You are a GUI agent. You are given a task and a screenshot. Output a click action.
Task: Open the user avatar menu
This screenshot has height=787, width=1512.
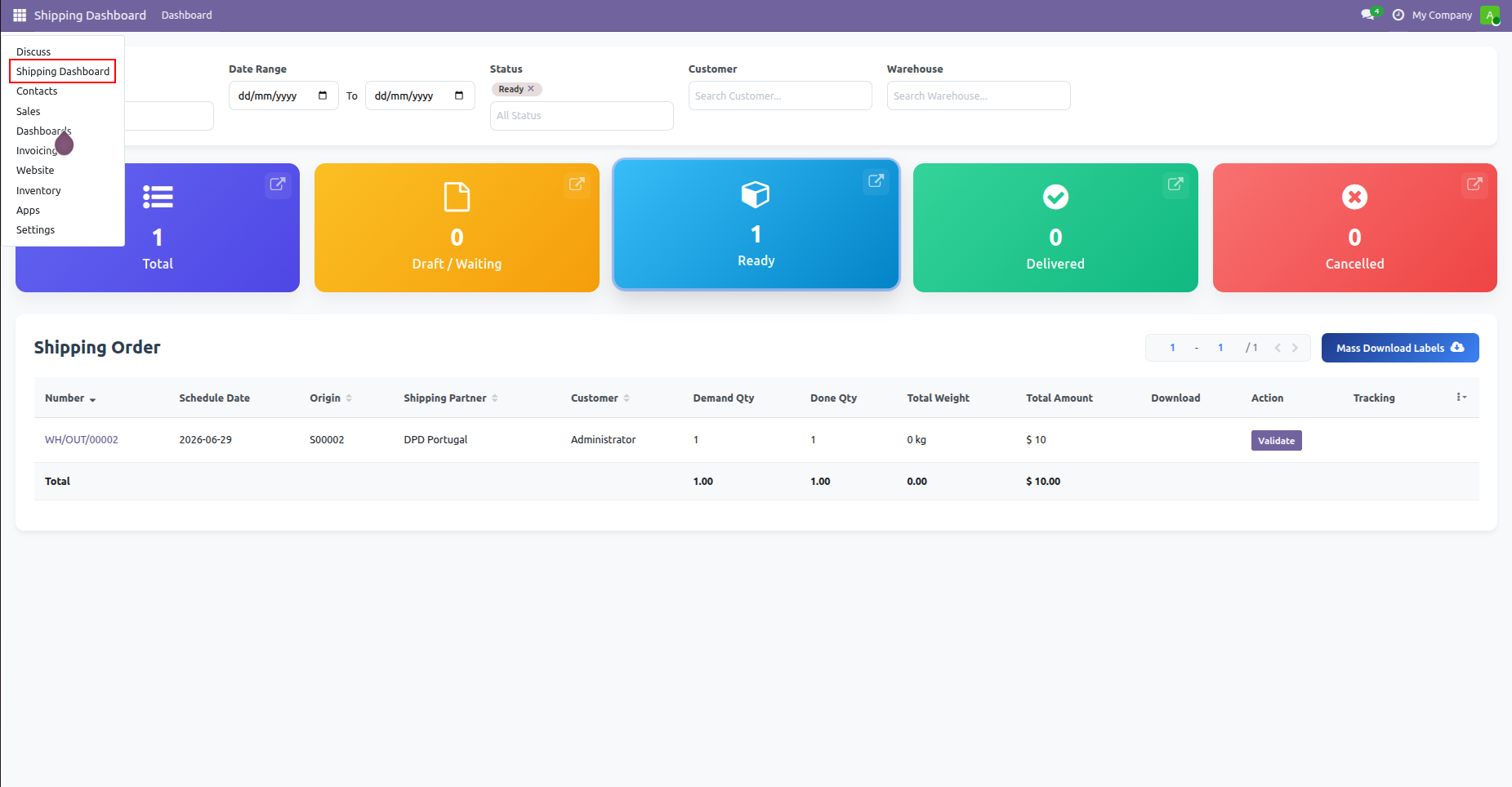(1490, 16)
